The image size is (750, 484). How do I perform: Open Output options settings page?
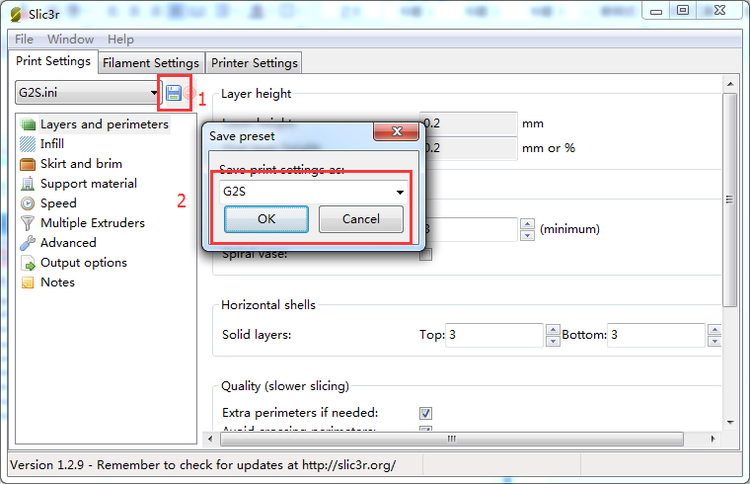(84, 263)
